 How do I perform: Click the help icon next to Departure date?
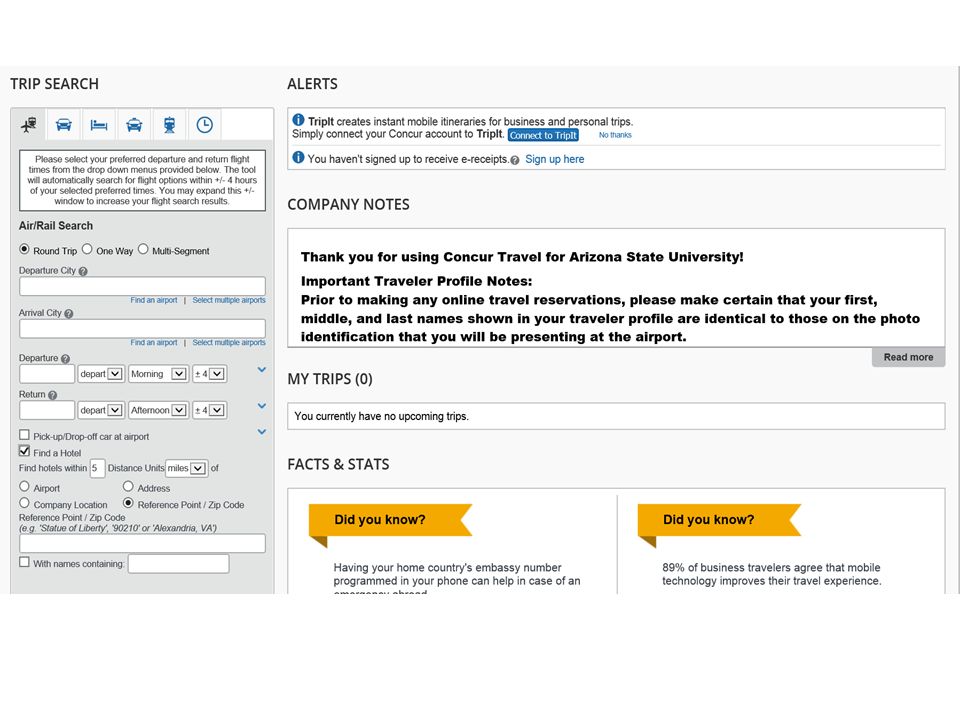click(66, 359)
